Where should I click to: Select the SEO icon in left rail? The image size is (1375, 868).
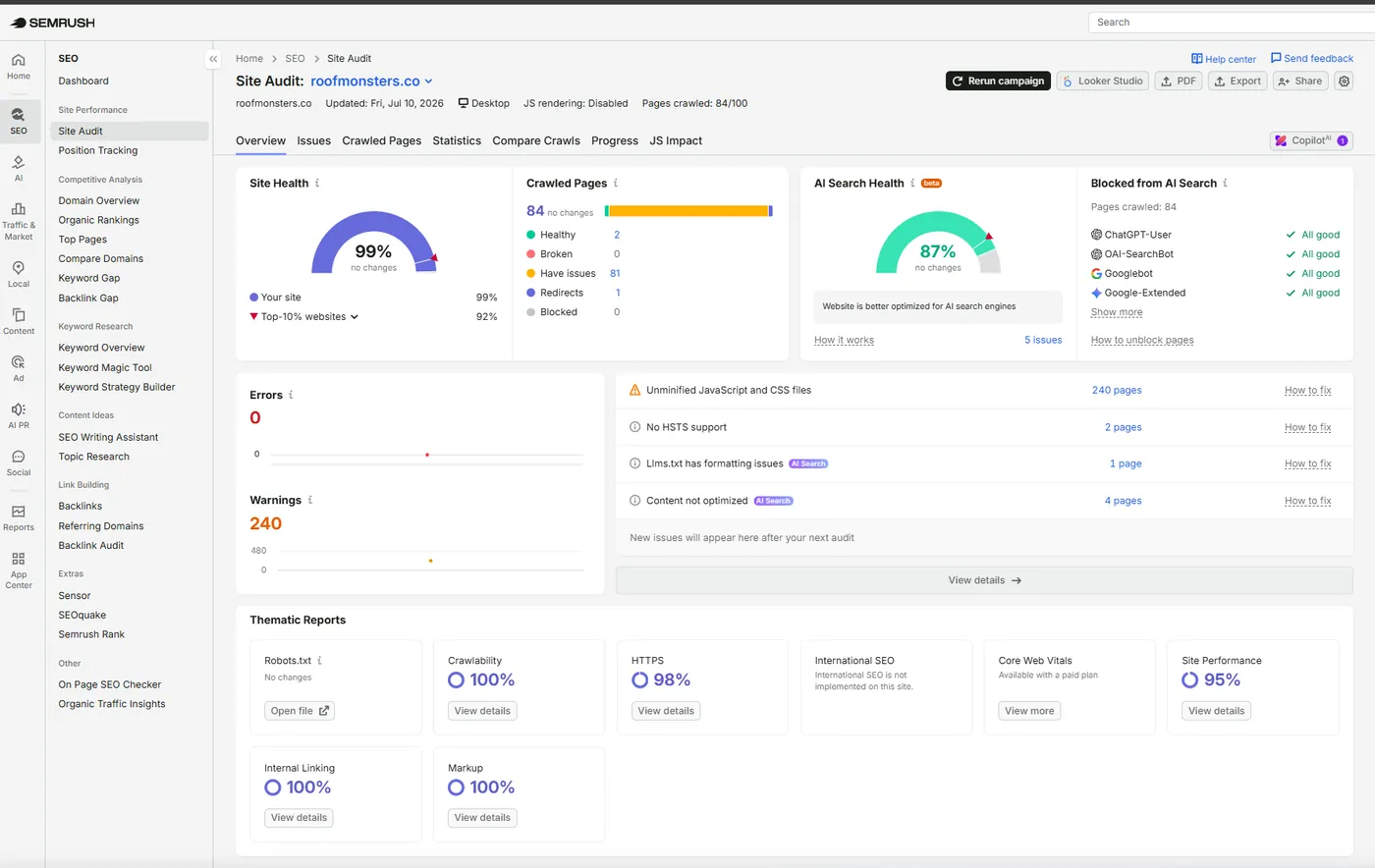19,121
